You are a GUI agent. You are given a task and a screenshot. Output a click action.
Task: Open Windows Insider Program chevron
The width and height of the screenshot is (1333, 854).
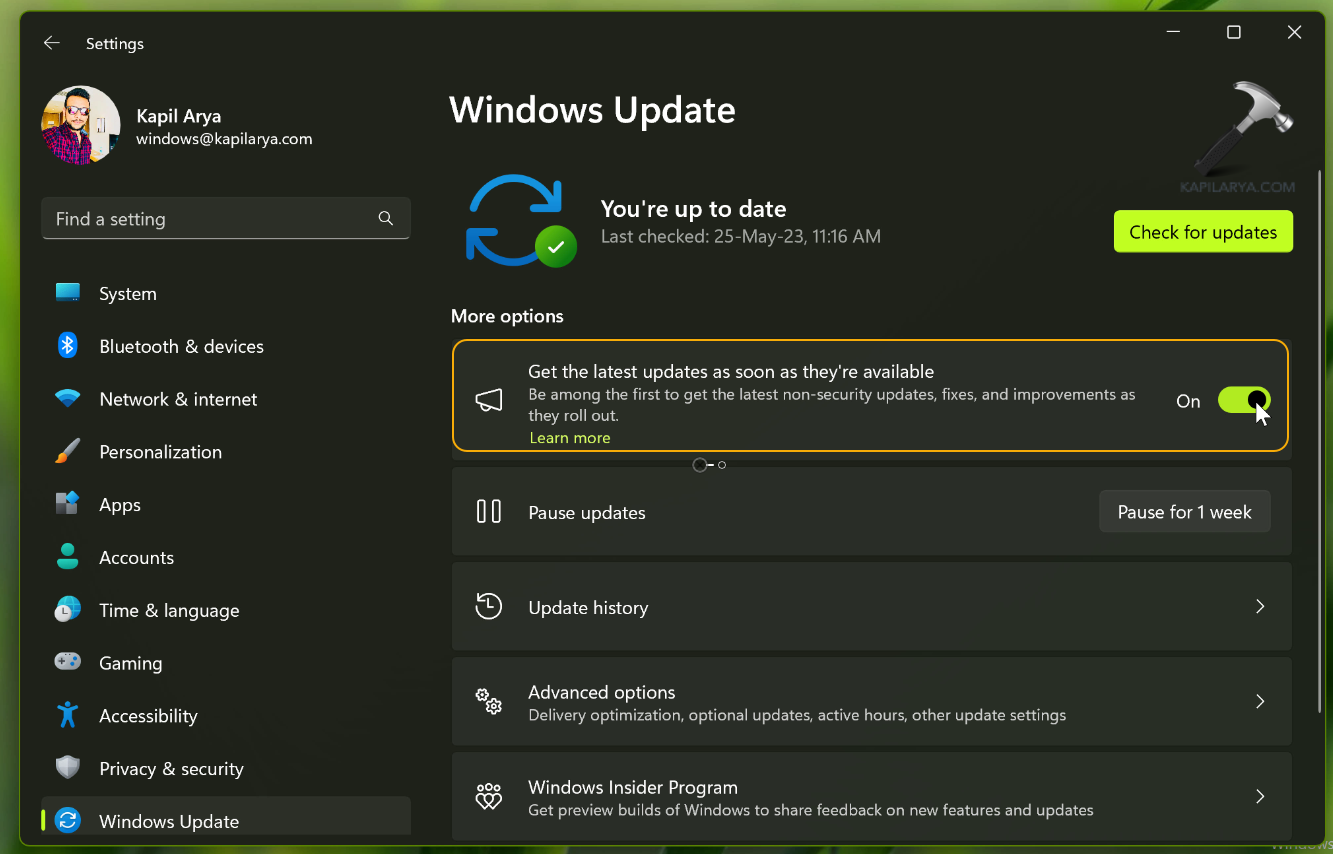(x=1260, y=797)
